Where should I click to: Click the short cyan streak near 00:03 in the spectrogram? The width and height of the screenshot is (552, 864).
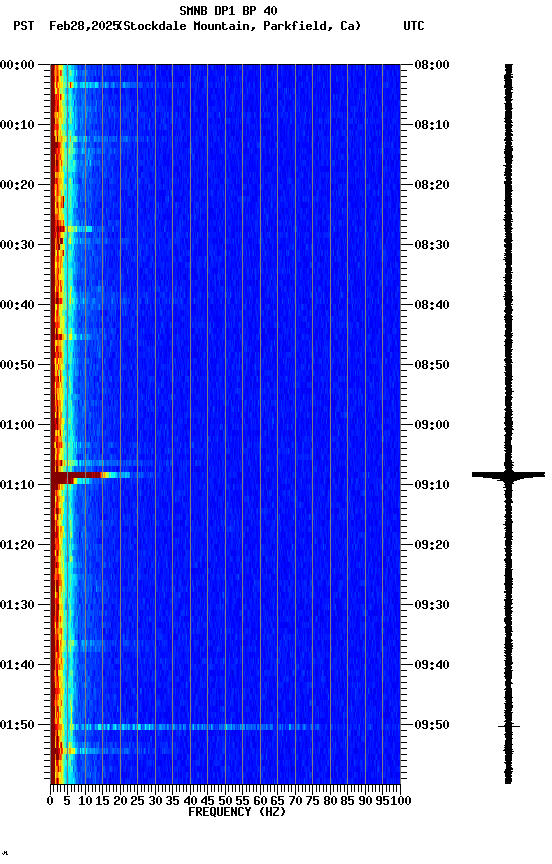click(x=105, y=85)
